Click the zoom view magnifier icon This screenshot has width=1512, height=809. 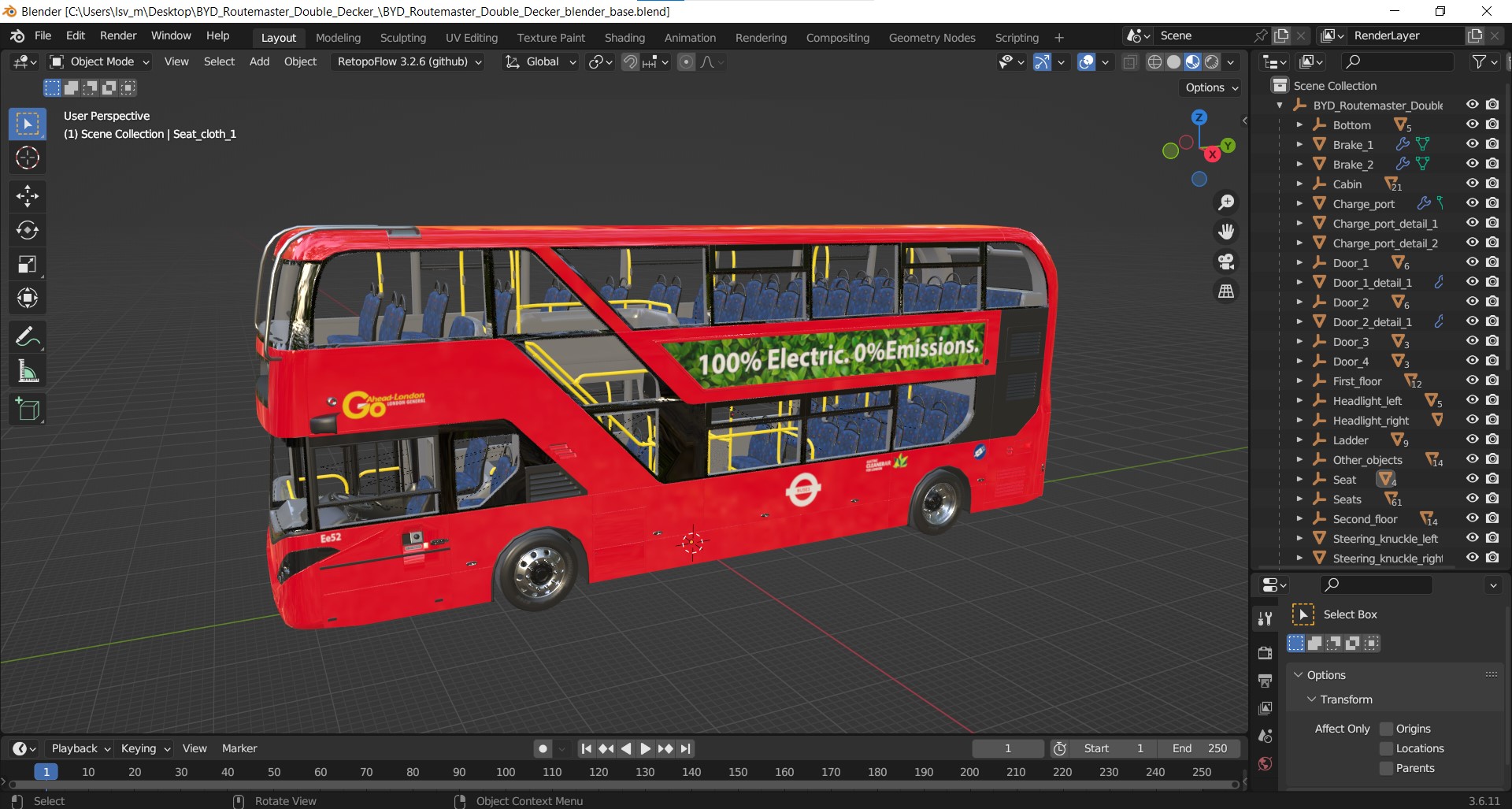coord(1226,202)
